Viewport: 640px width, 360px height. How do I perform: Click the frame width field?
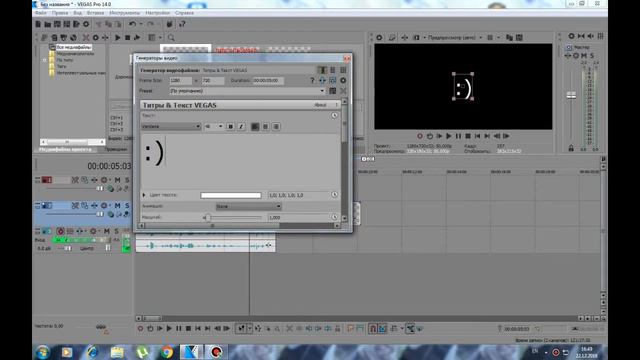[x=180, y=80]
